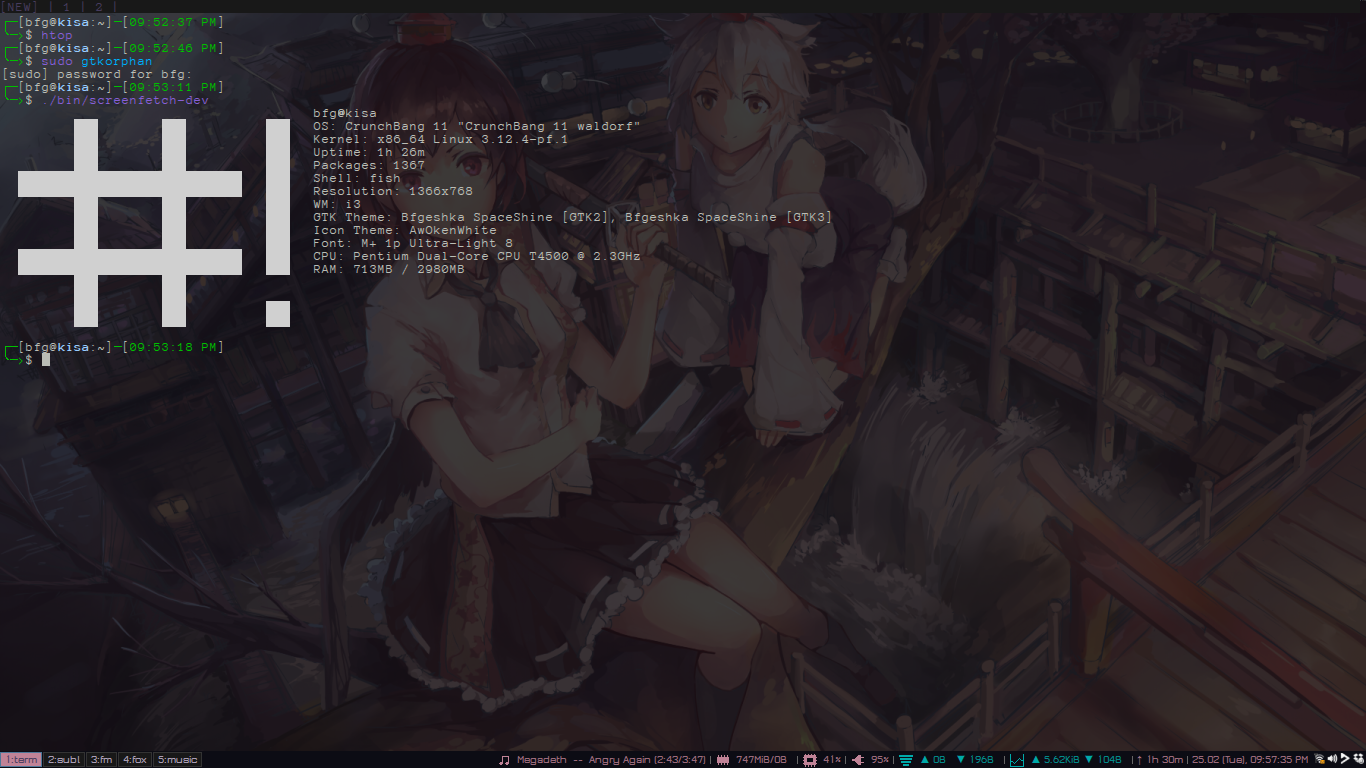Click the 'Resolution: 1366x768' line
The width and height of the screenshot is (1366, 768).
click(x=393, y=191)
